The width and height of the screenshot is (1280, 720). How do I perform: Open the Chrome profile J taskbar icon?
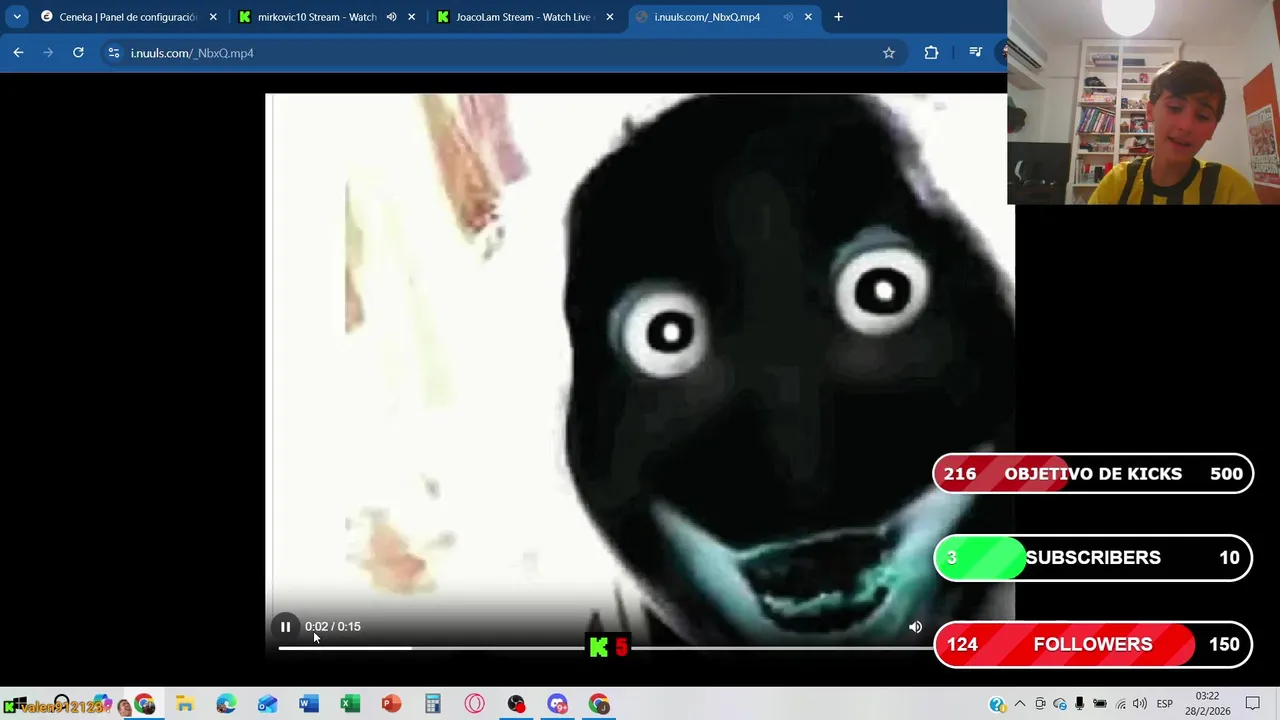599,704
